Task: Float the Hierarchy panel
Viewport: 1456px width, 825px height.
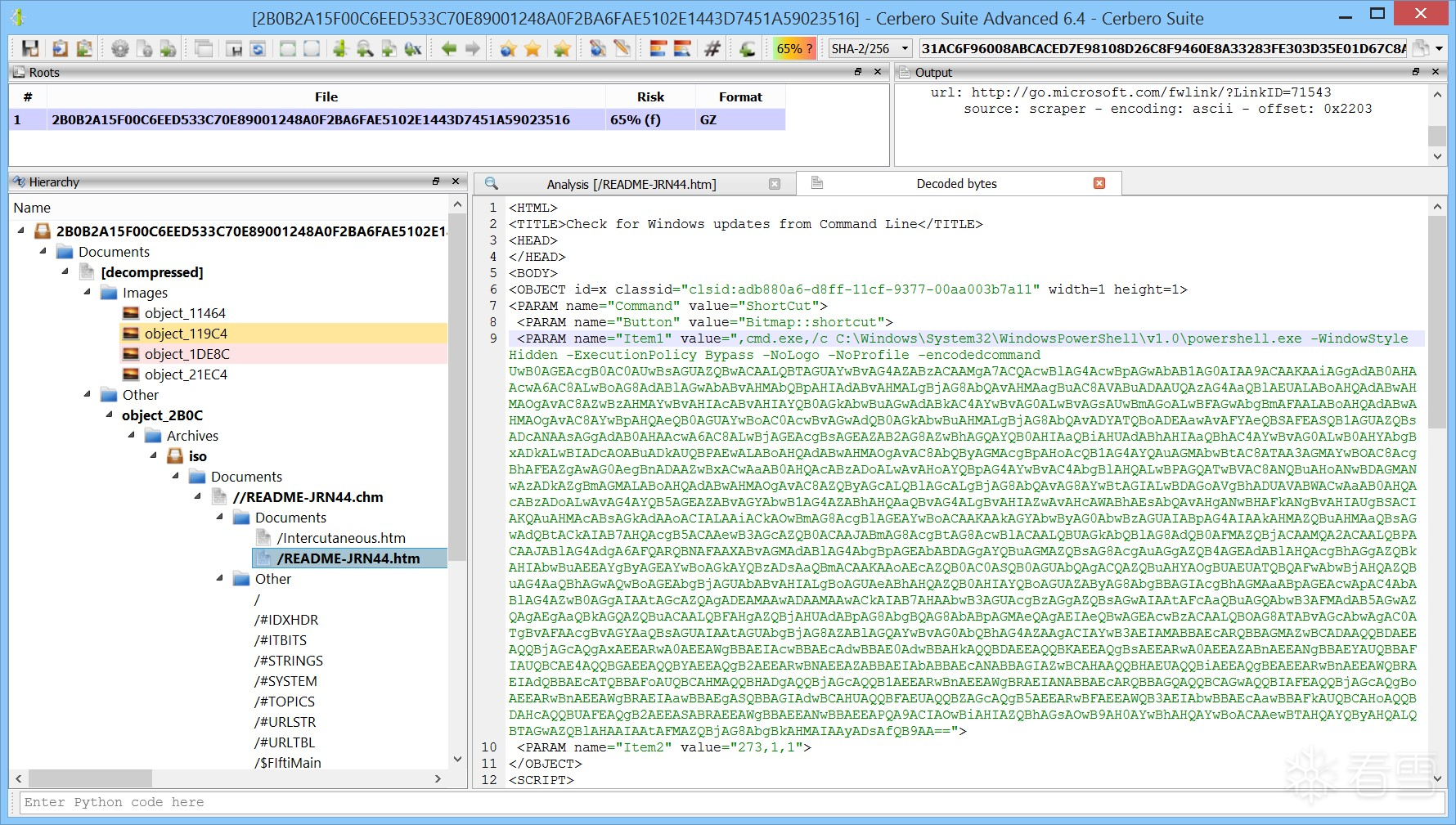Action: 436,182
